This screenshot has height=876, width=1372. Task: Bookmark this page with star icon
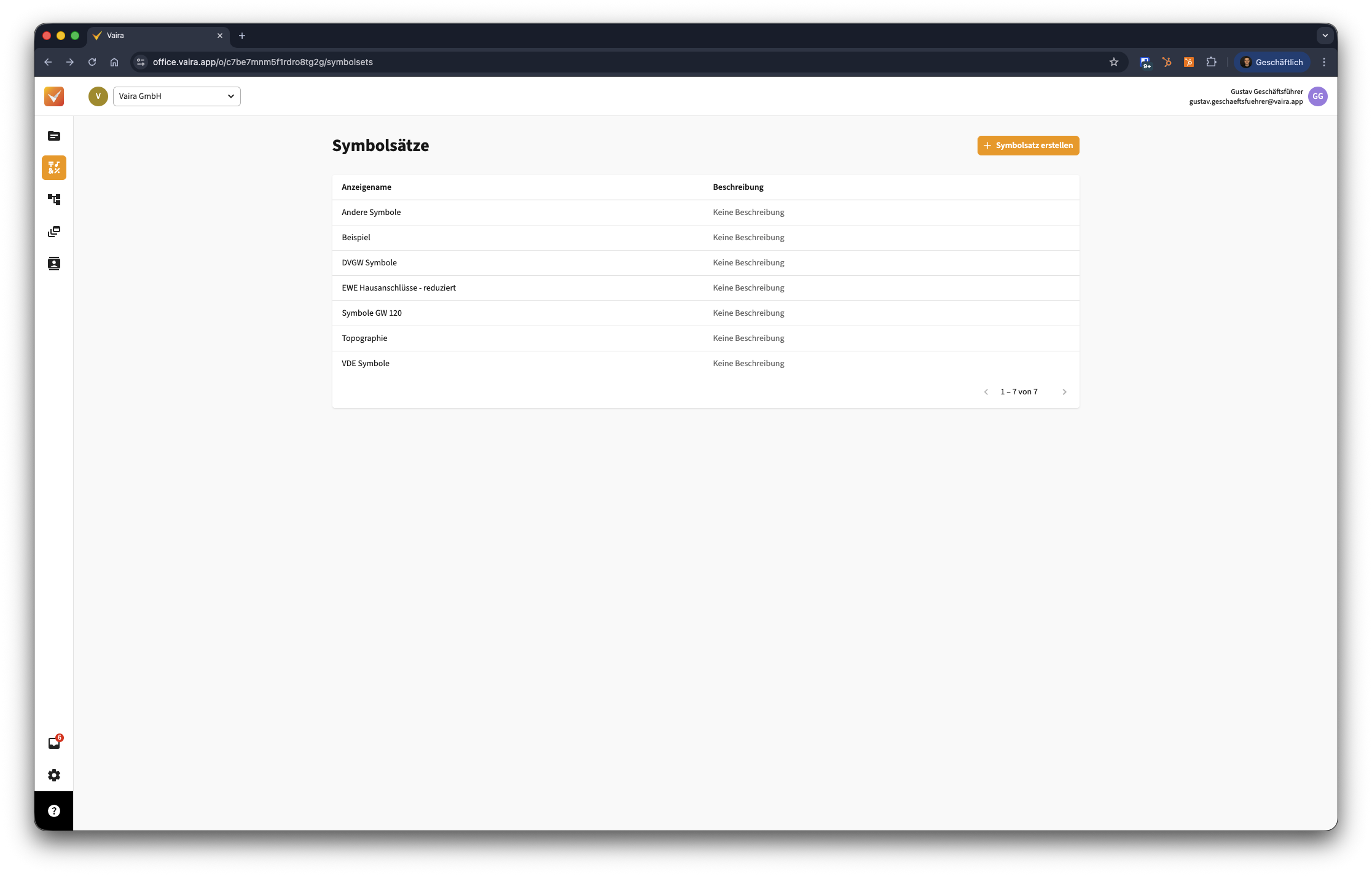pos(1113,62)
